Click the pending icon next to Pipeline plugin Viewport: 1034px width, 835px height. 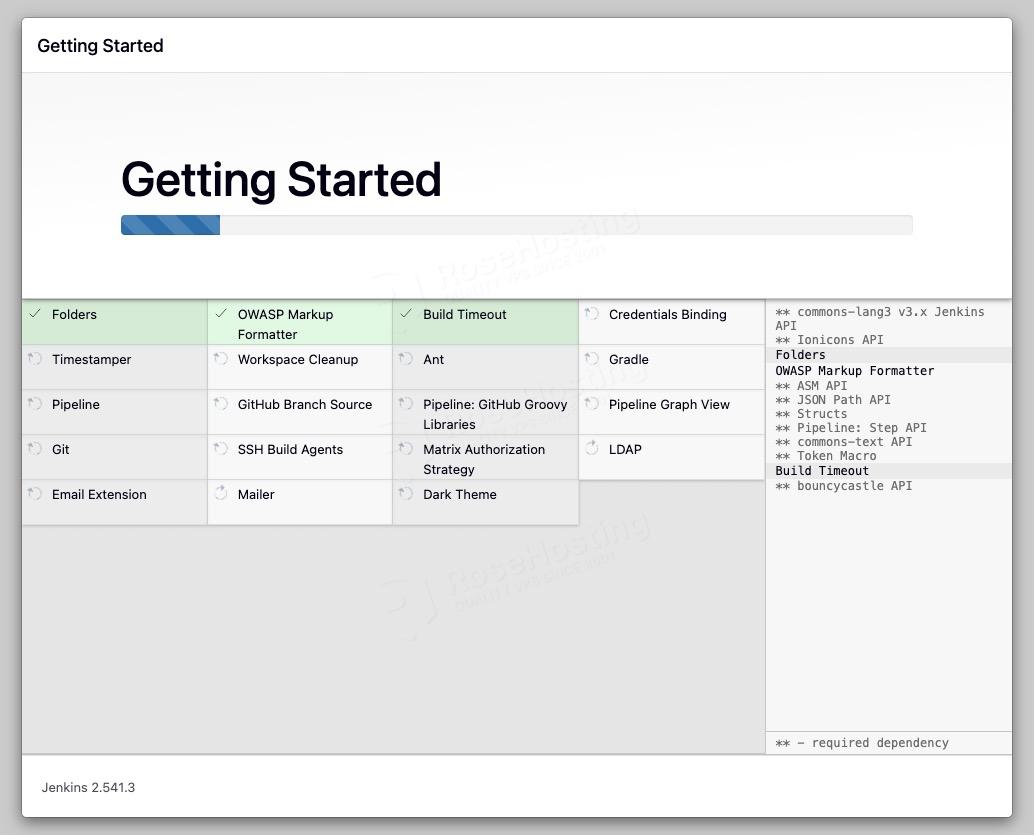[x=35, y=404]
